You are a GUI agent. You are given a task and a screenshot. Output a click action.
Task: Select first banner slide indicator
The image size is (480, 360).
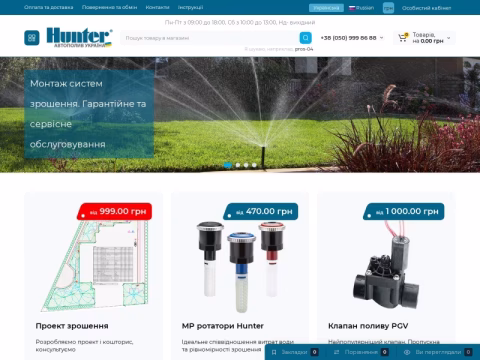228,165
